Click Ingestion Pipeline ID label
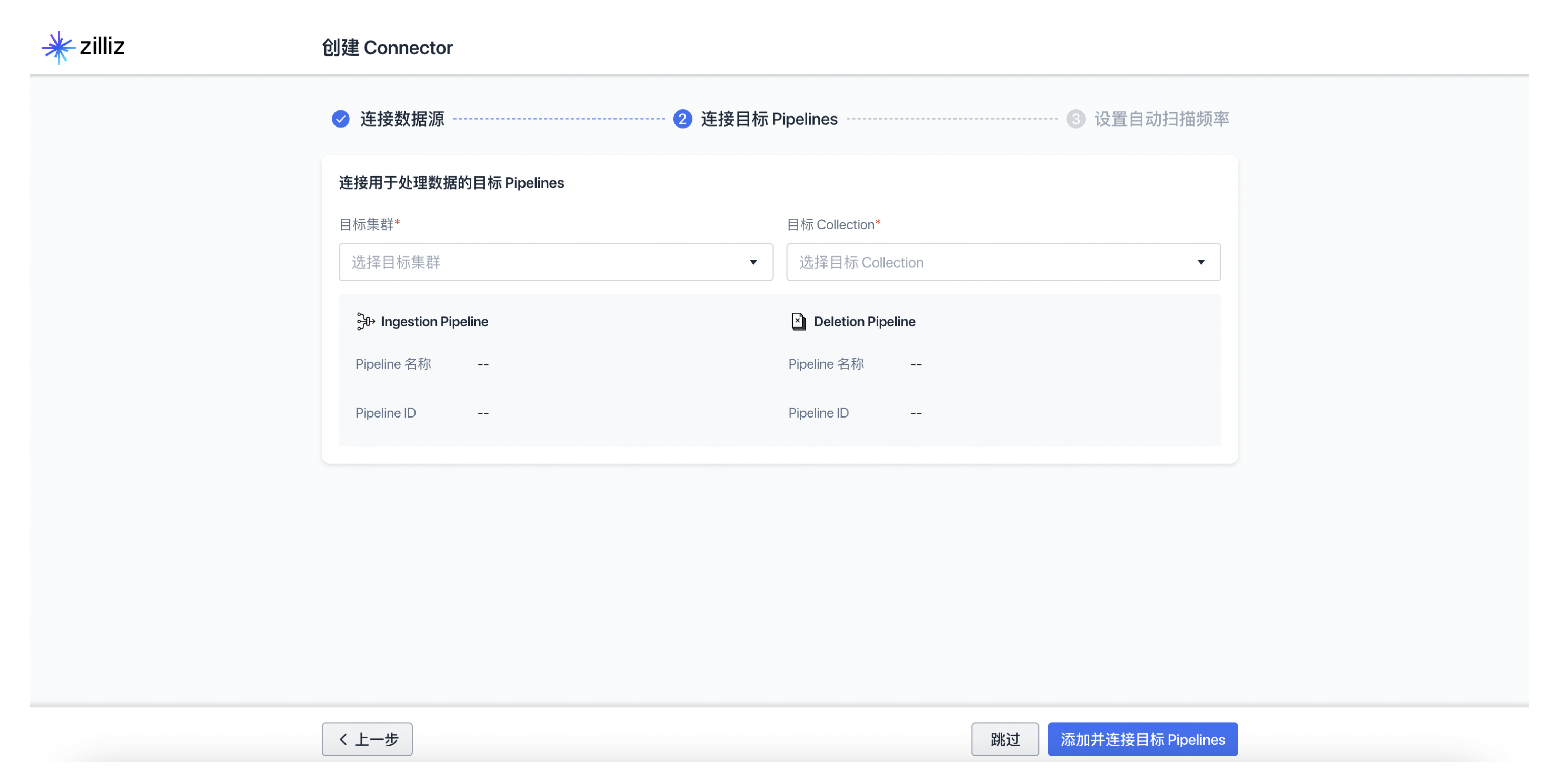This screenshot has height=784, width=1559. (x=385, y=413)
